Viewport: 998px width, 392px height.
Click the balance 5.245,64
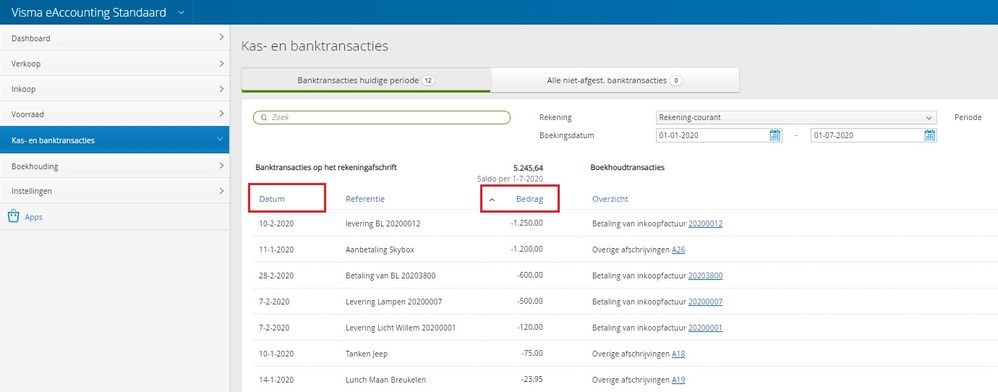528,168
